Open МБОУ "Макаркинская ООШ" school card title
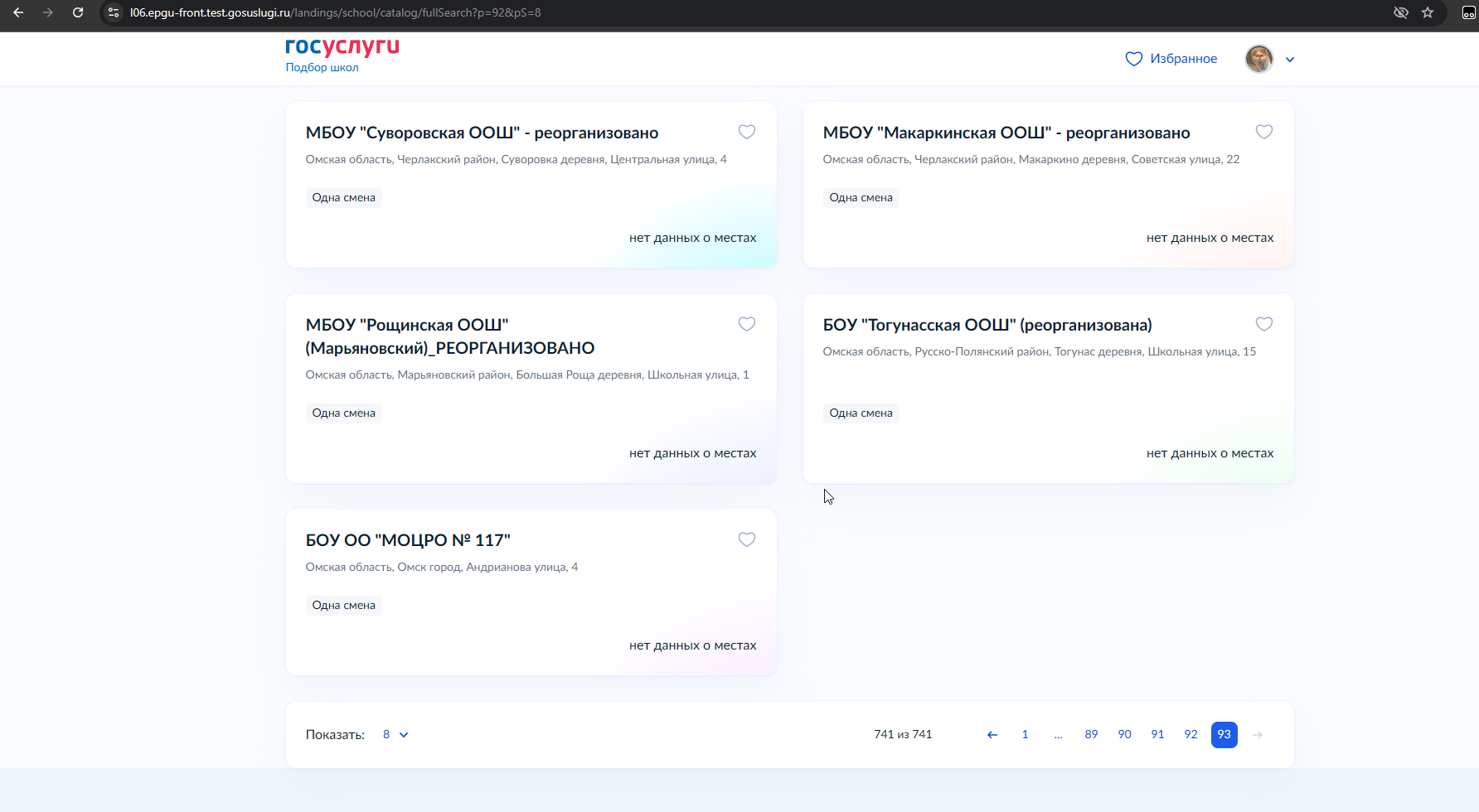Screen dimensions: 1479x812 (x=1006, y=133)
